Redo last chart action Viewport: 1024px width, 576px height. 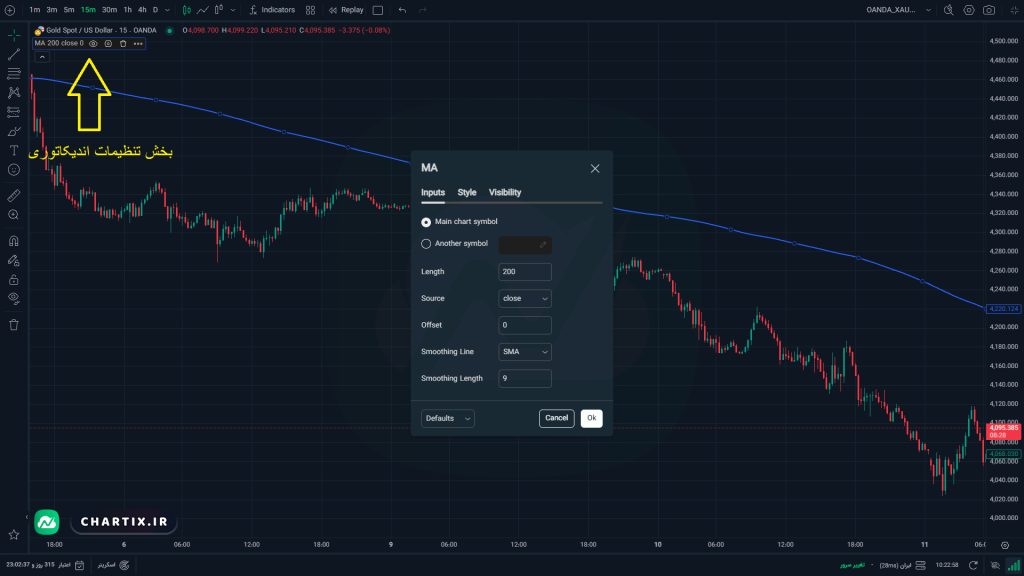coord(423,10)
